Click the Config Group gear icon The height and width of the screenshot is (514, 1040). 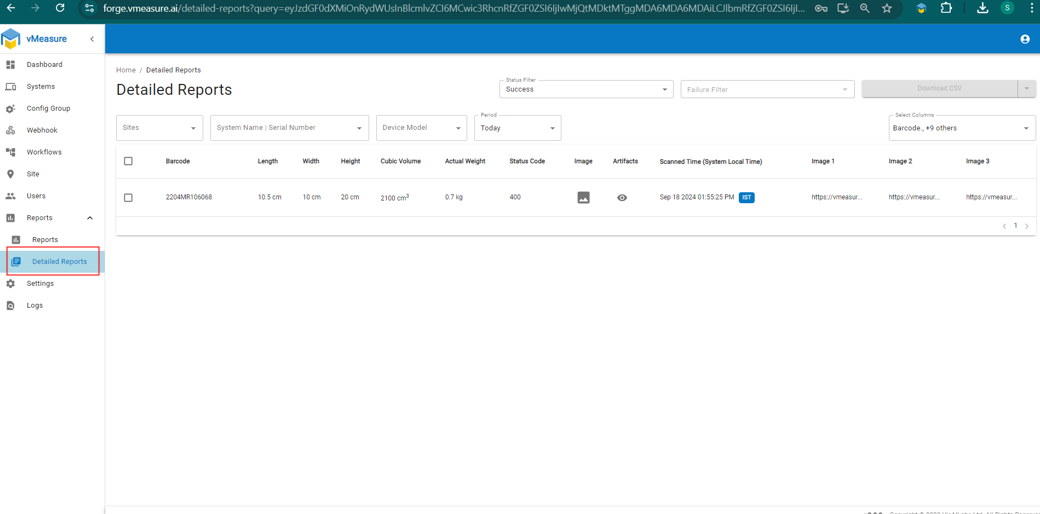tap(11, 108)
